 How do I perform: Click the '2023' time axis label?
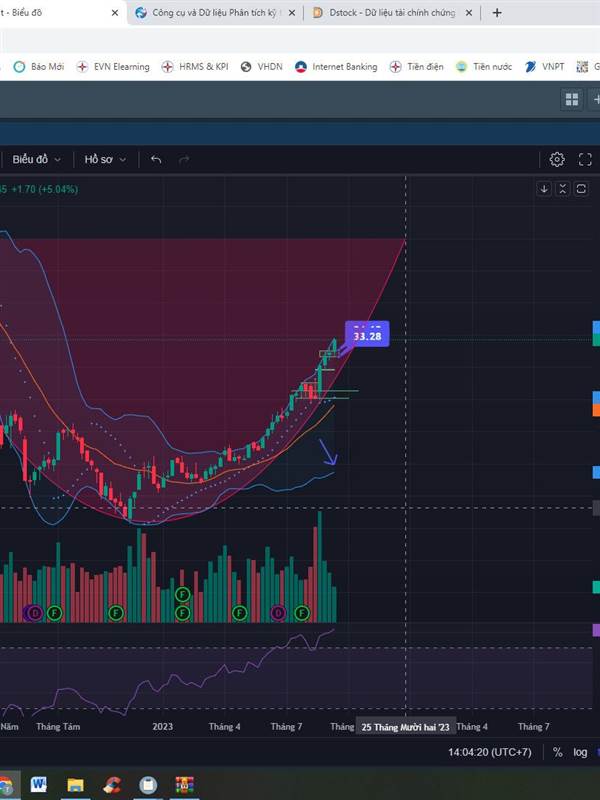(x=162, y=727)
